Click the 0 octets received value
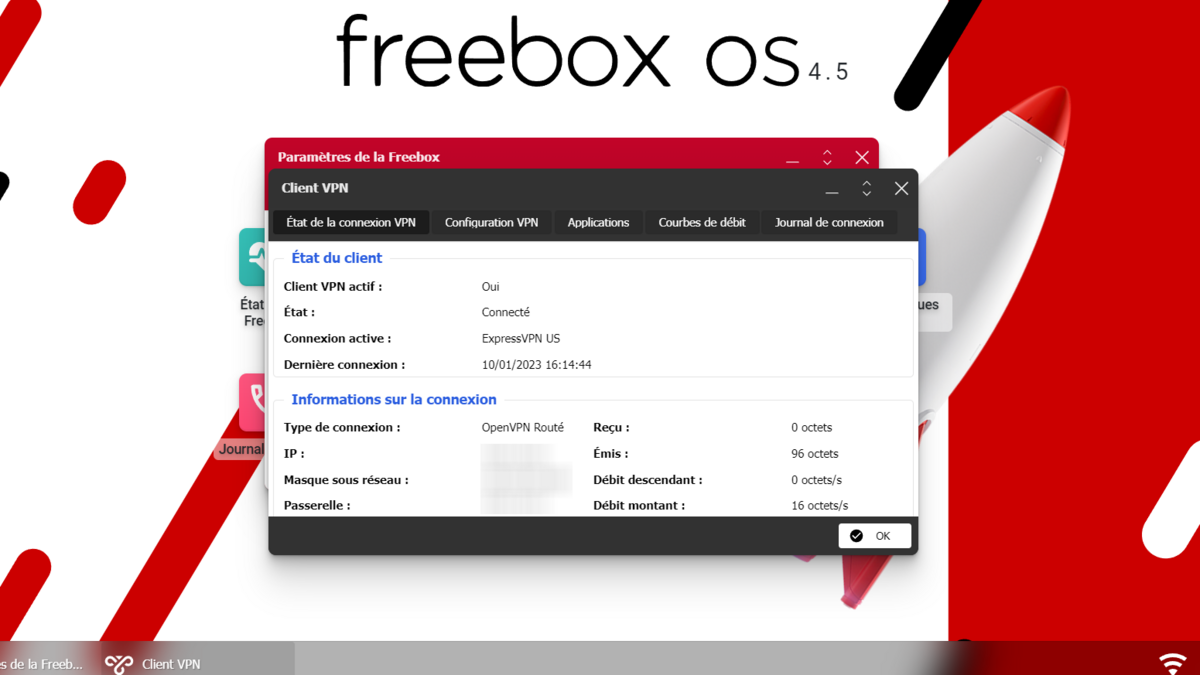 (x=811, y=427)
